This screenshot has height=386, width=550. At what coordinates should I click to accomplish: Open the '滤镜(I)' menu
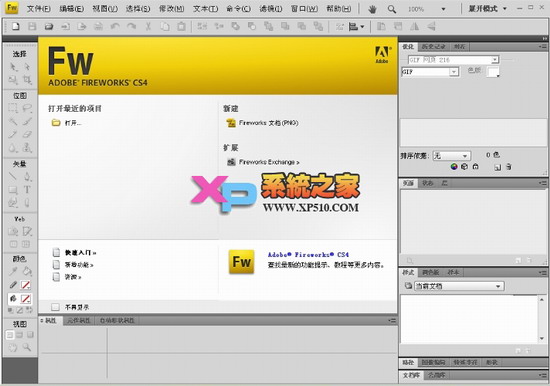tap(271, 9)
